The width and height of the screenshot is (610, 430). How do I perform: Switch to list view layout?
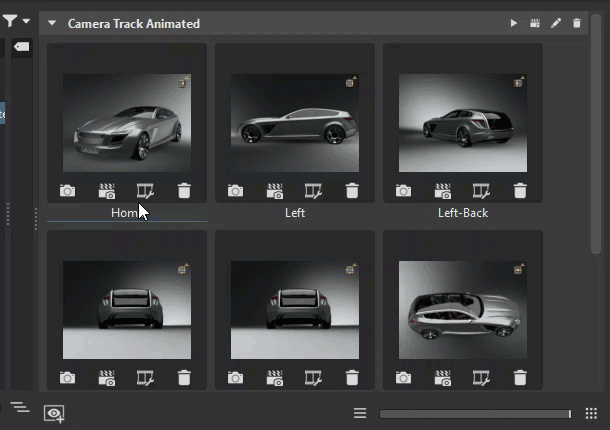(360, 413)
